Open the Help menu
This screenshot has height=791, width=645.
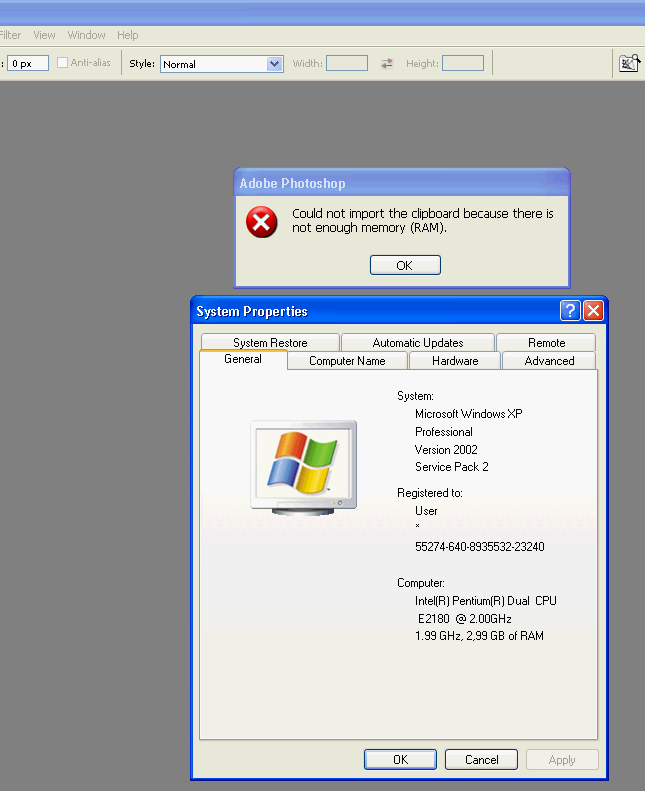(128, 35)
